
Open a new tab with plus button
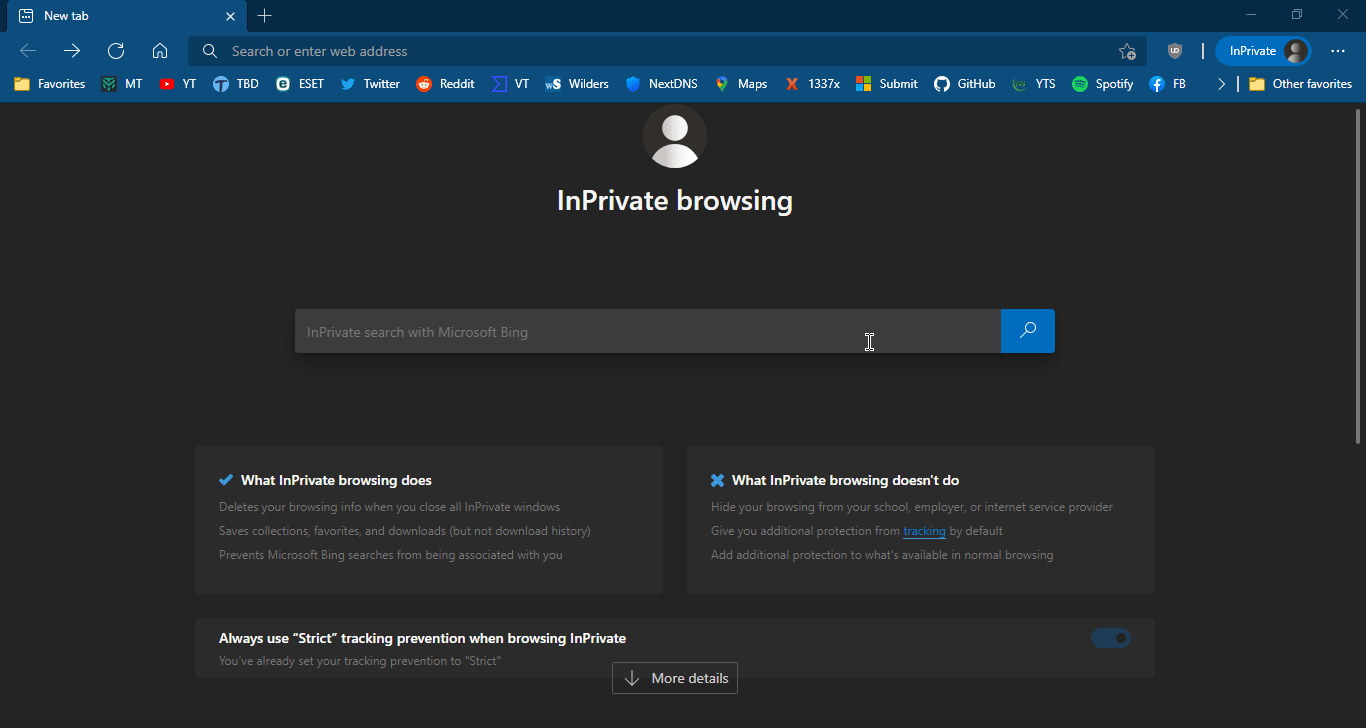[264, 16]
